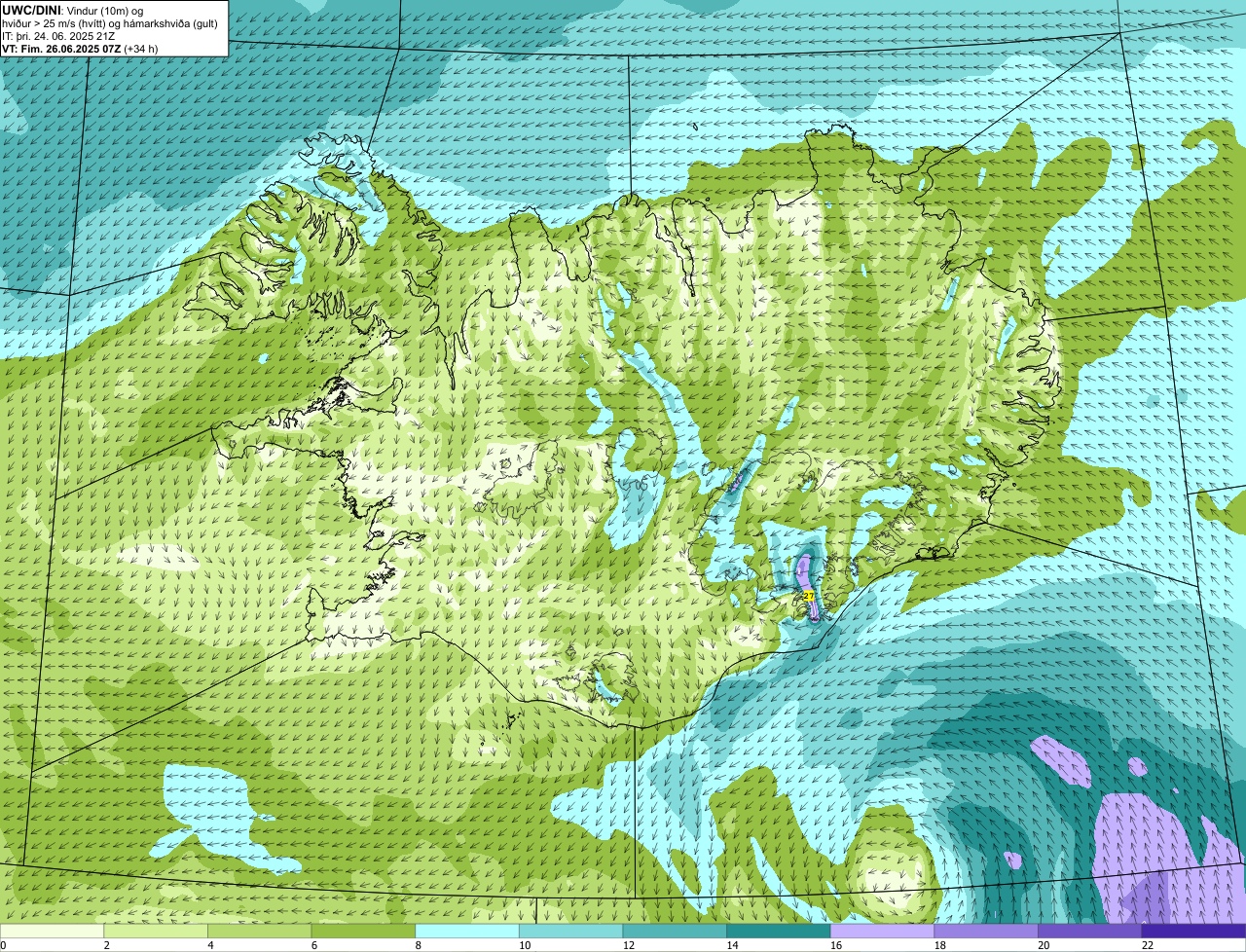Click the VT: Fim. 26.06.2025 07Z line

click(x=80, y=49)
